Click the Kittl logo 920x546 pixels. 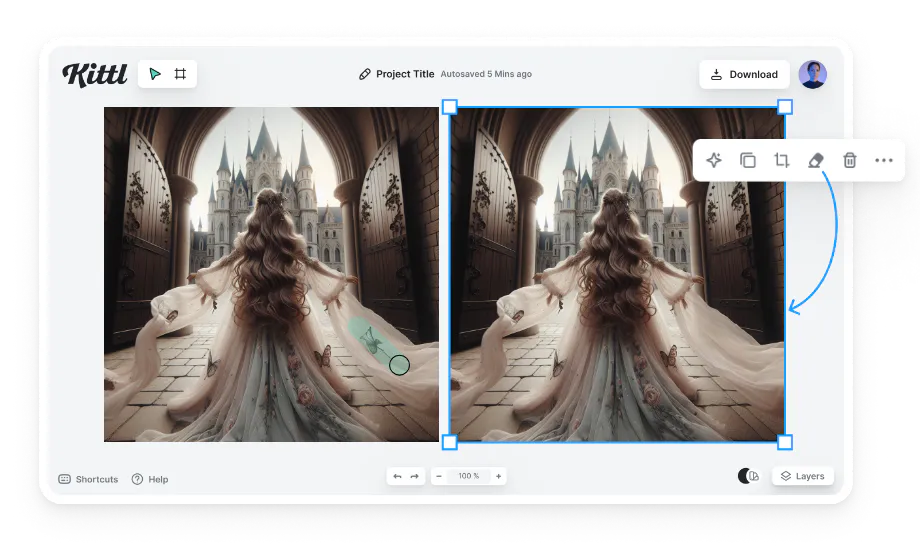click(94, 74)
